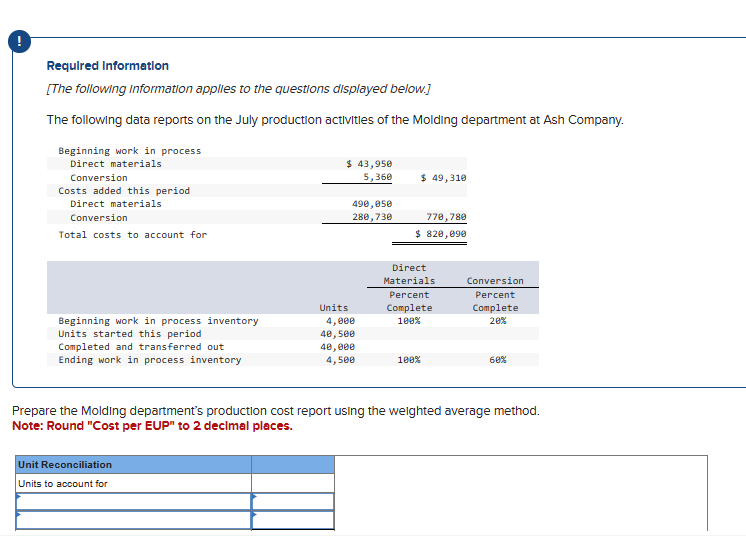The image size is (746, 539).
Task: Select second units value input cell
Action: (293, 520)
